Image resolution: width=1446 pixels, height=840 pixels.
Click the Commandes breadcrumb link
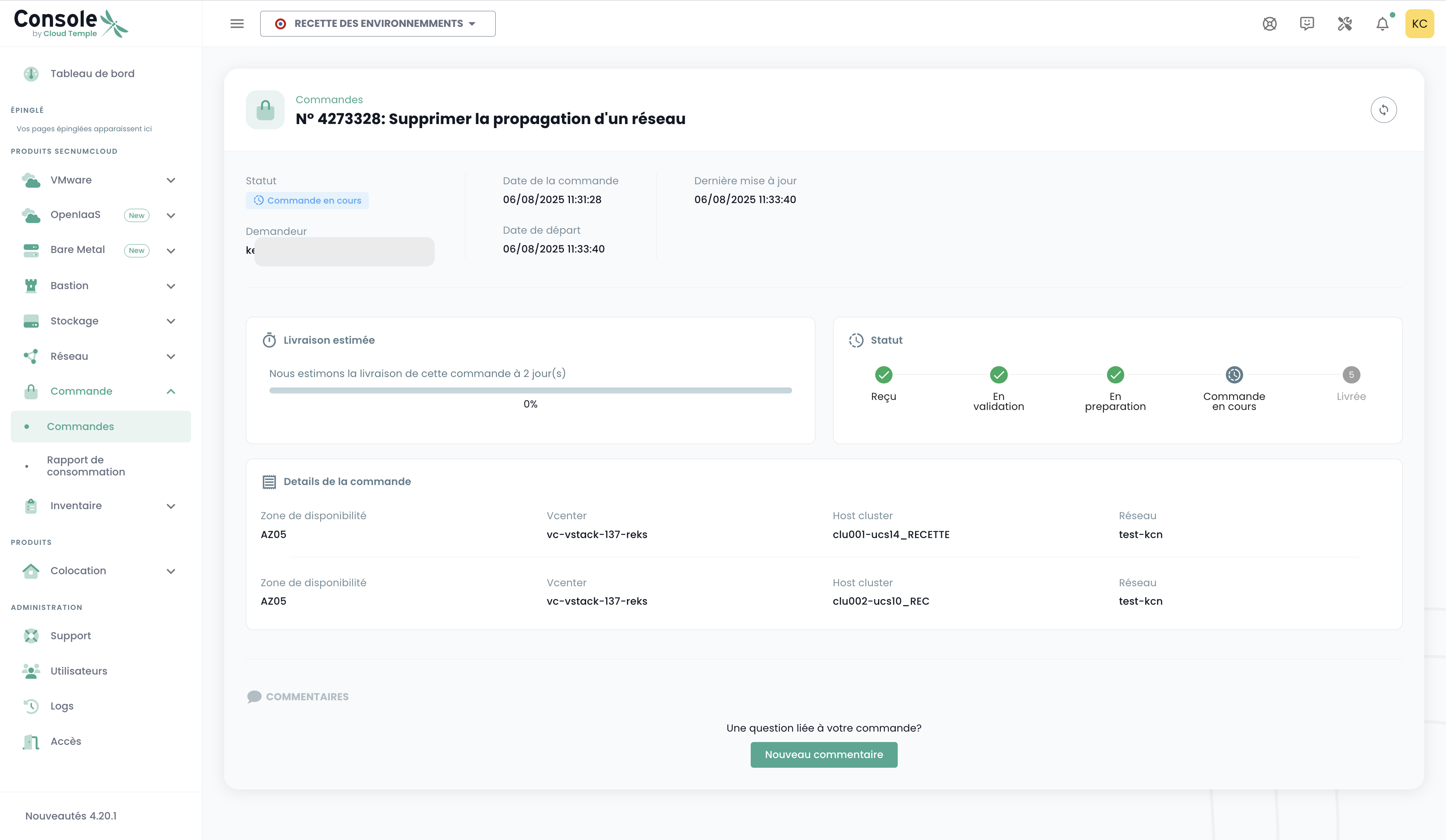tap(329, 99)
